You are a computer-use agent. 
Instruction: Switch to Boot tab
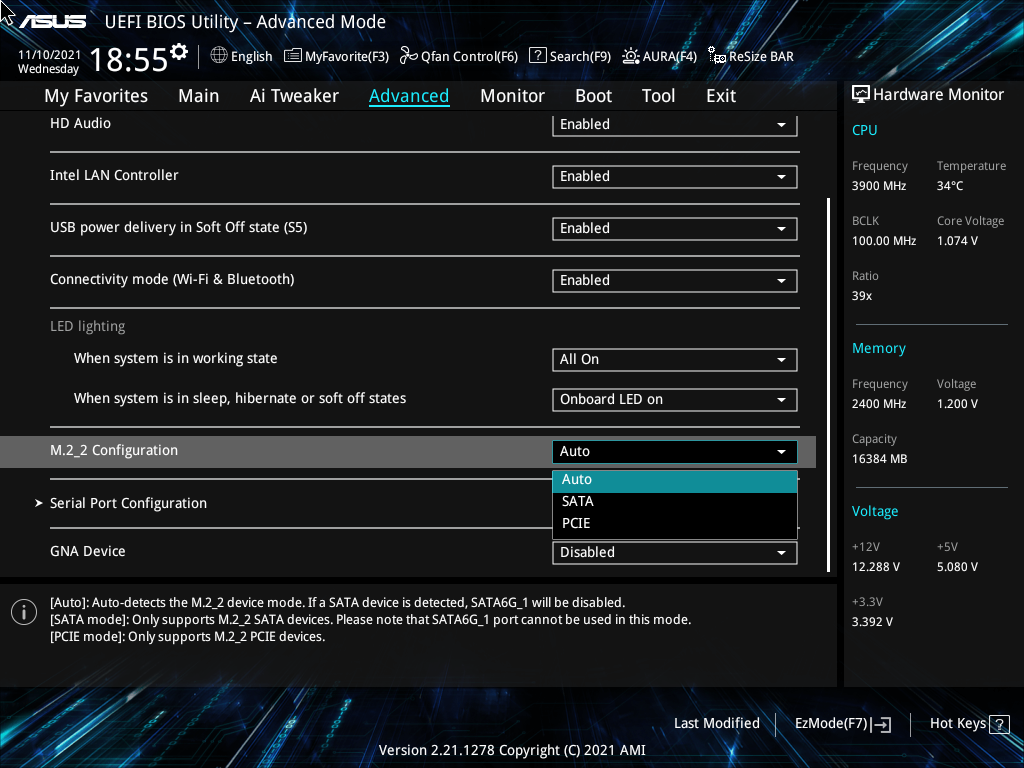(x=593, y=96)
